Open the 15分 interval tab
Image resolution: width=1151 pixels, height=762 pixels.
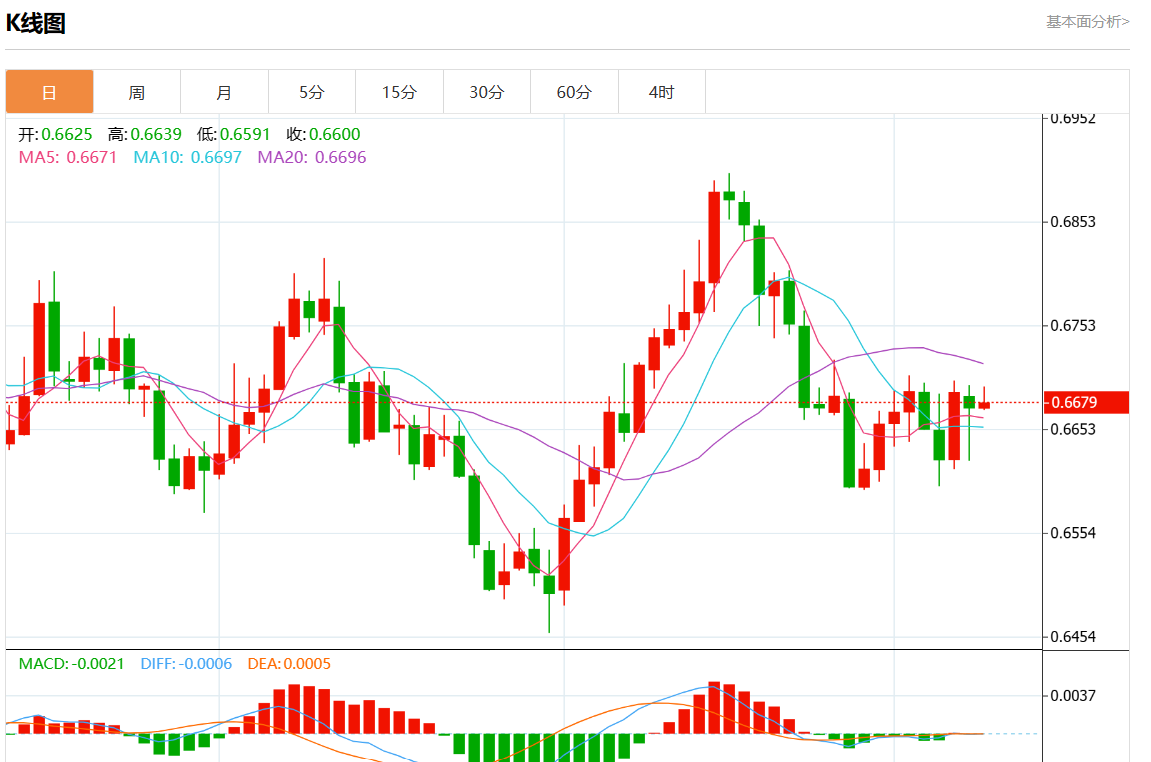click(x=399, y=92)
